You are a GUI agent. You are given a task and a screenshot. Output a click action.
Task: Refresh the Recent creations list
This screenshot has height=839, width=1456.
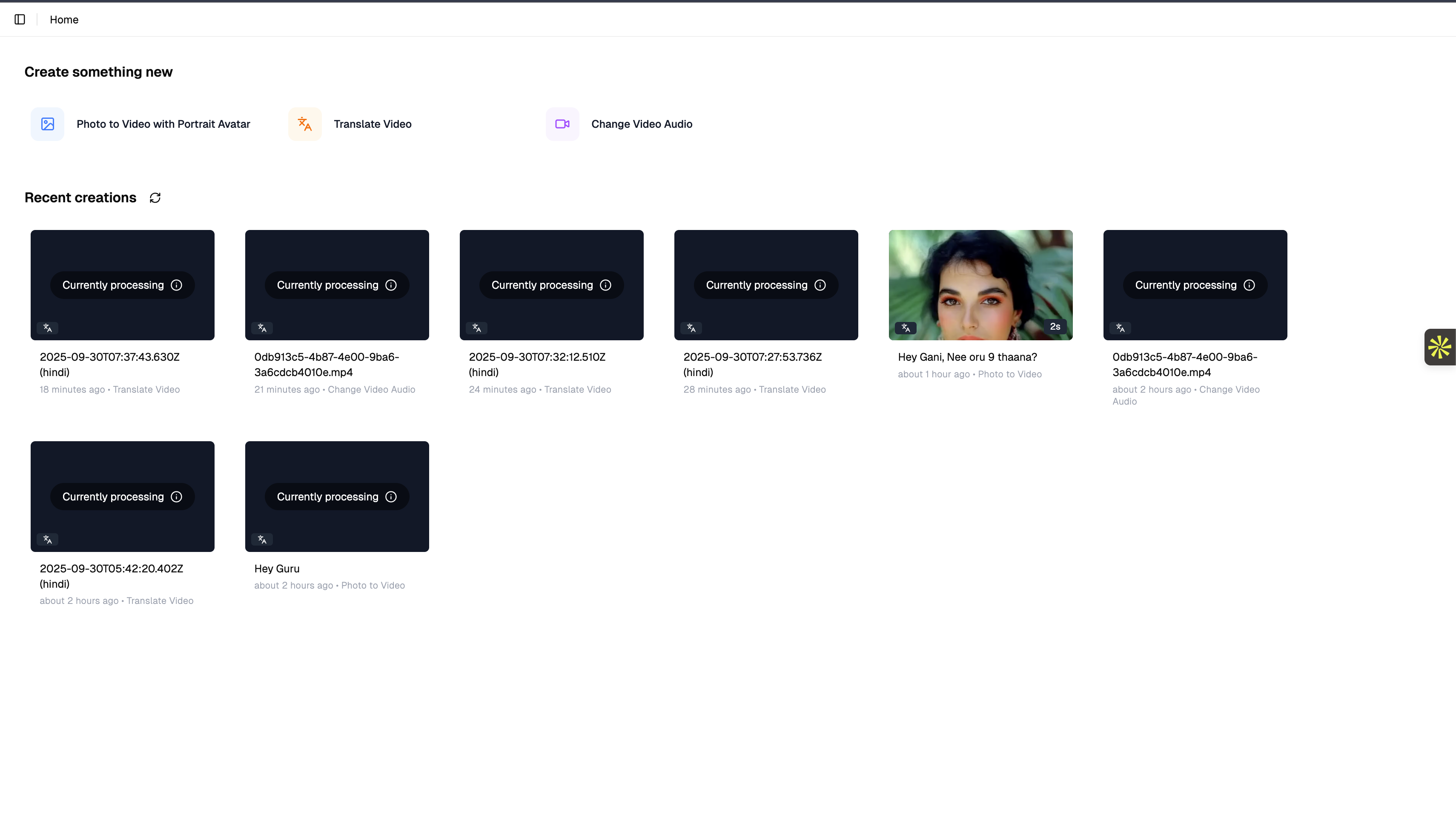coord(155,198)
